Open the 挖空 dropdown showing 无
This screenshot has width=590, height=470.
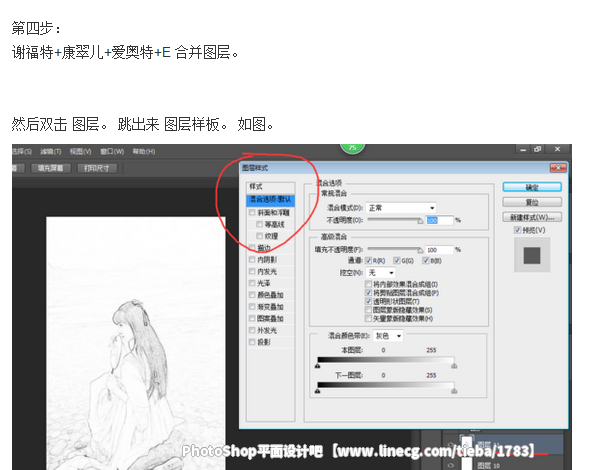(x=380, y=272)
